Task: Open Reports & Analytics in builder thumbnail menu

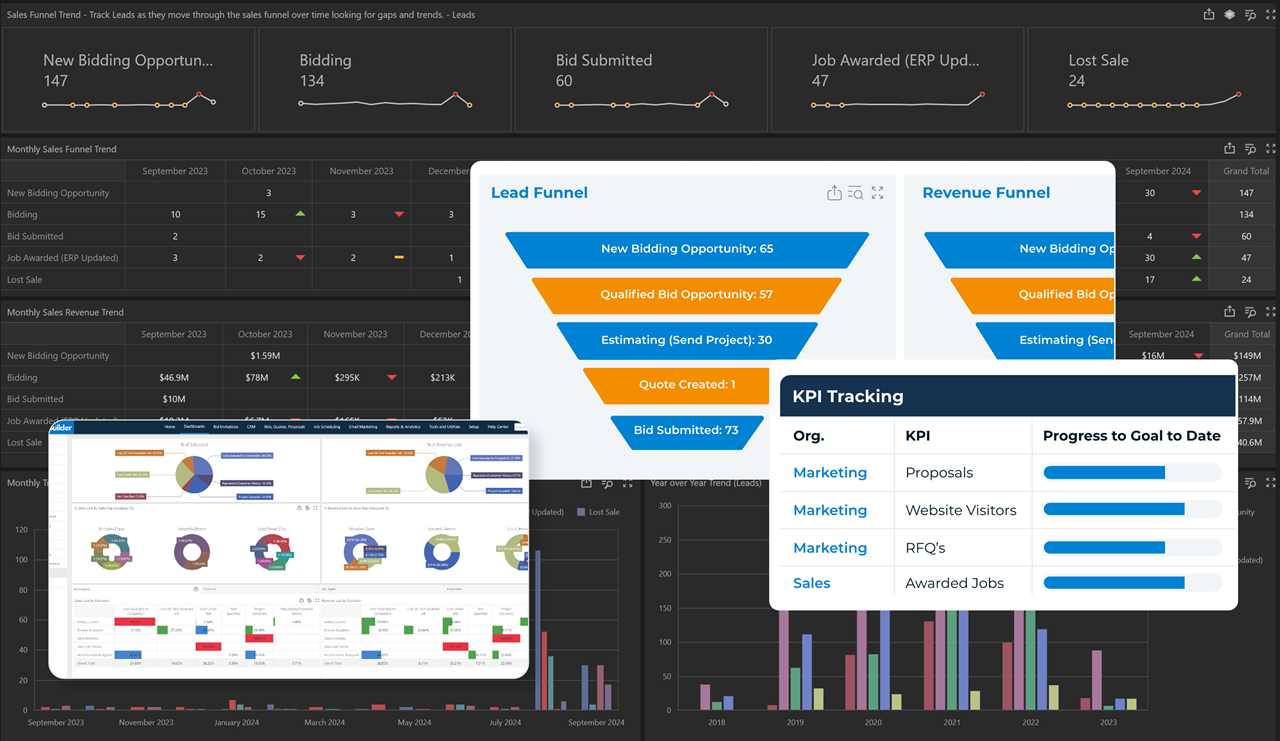Action: click(405, 427)
